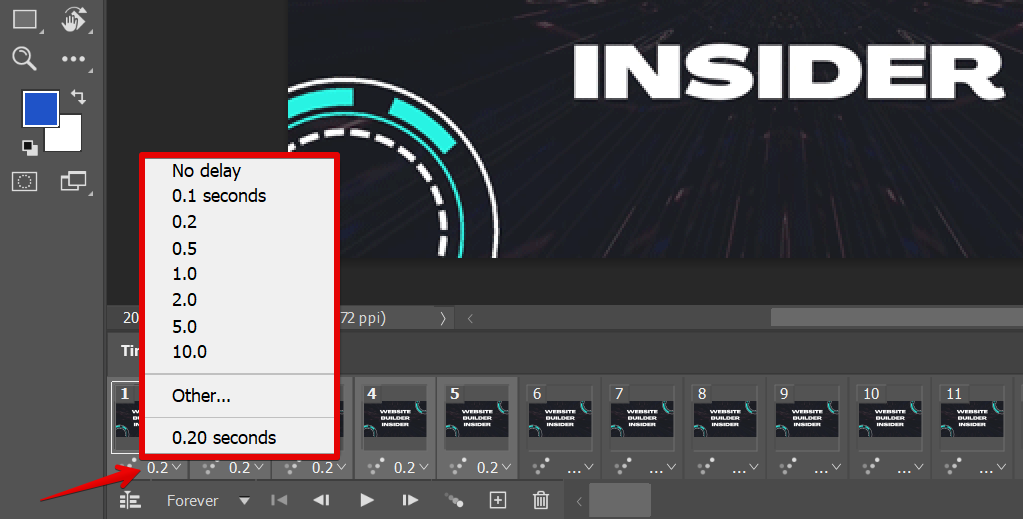1023x519 pixels.
Task: Open the Forever looping options dropdown
Action: click(244, 501)
